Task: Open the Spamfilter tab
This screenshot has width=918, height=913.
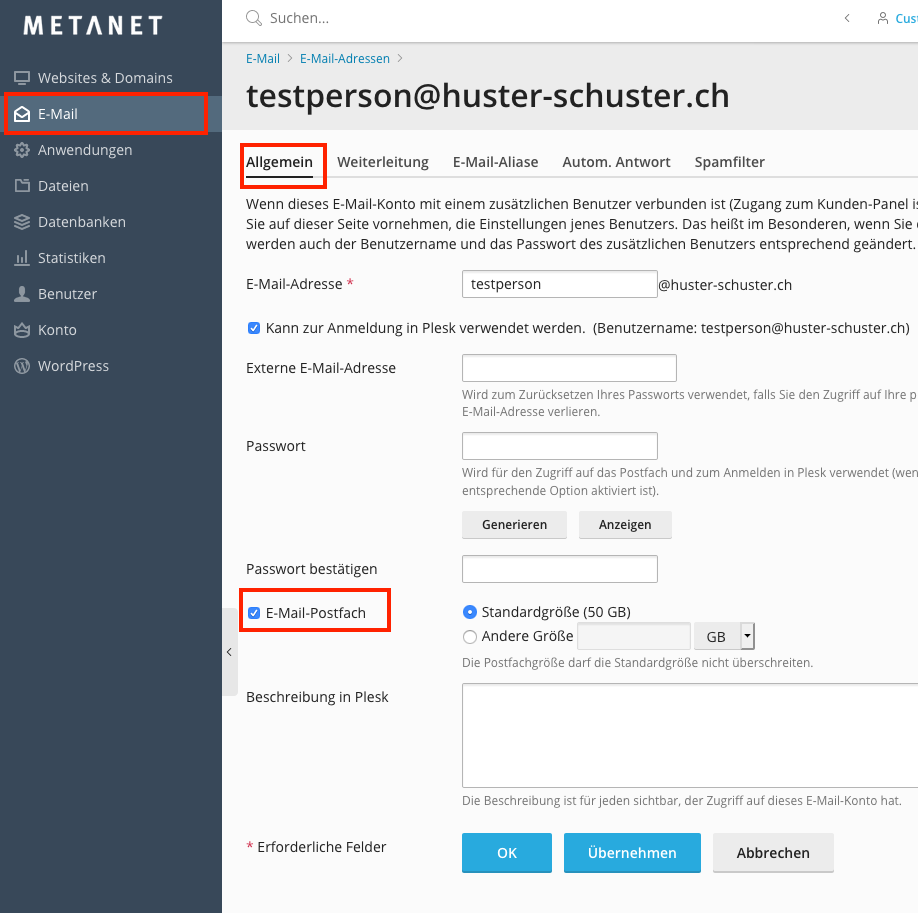Action: pyautogui.click(x=729, y=162)
